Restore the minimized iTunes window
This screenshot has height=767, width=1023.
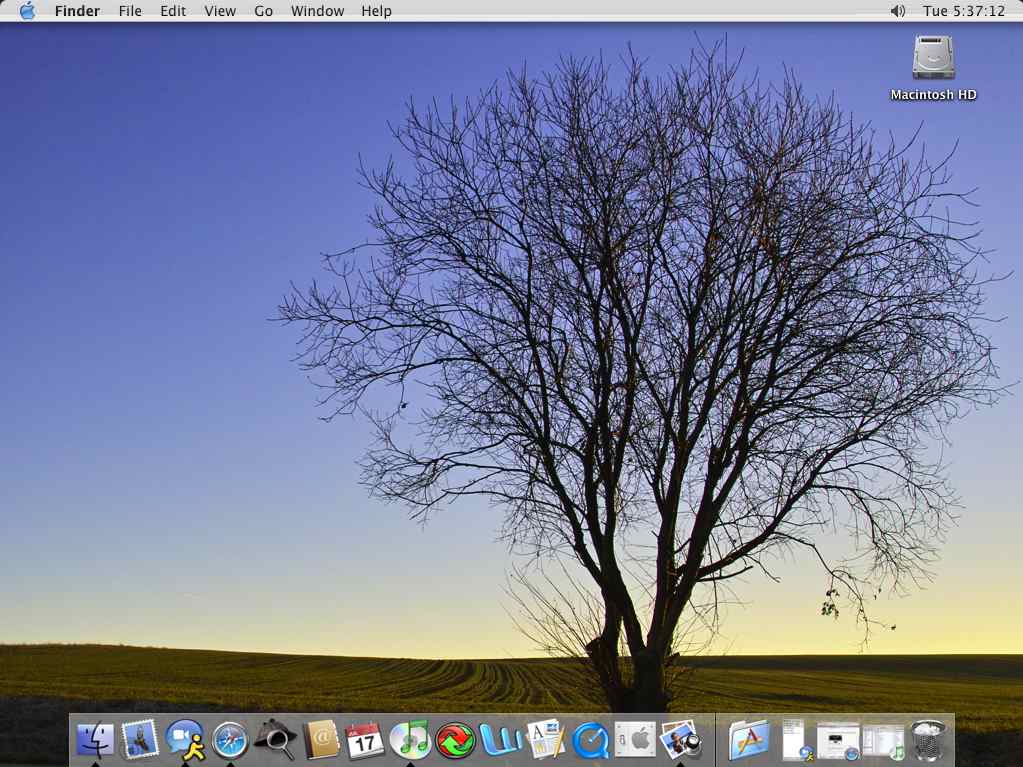[x=883, y=742]
